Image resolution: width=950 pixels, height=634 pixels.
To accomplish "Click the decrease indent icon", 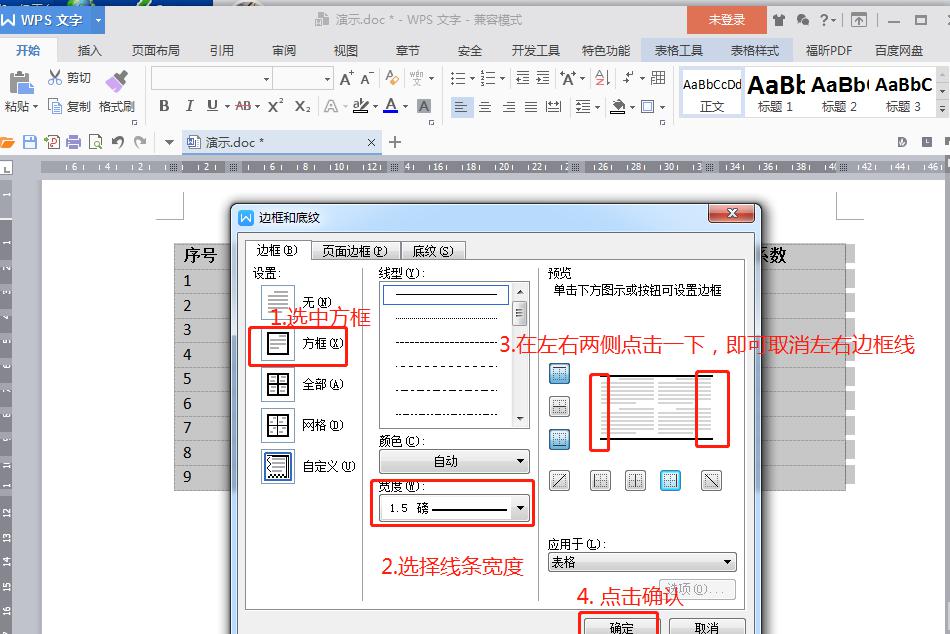I will [522, 78].
